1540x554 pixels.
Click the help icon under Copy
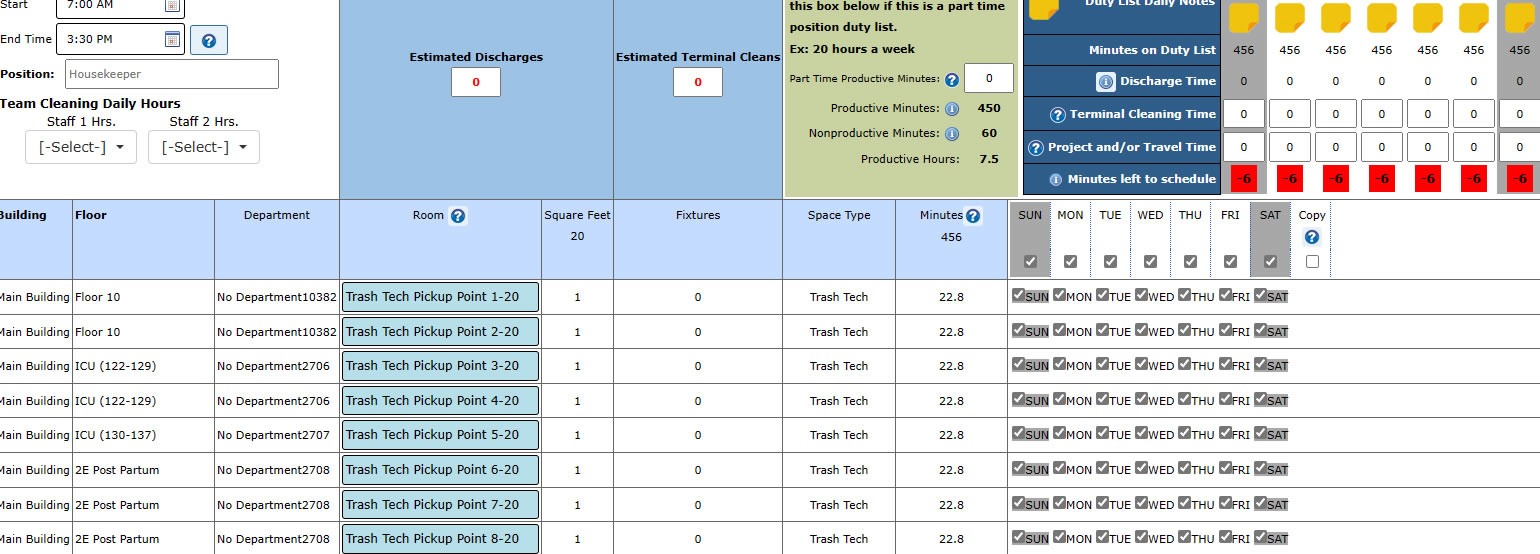click(1312, 237)
